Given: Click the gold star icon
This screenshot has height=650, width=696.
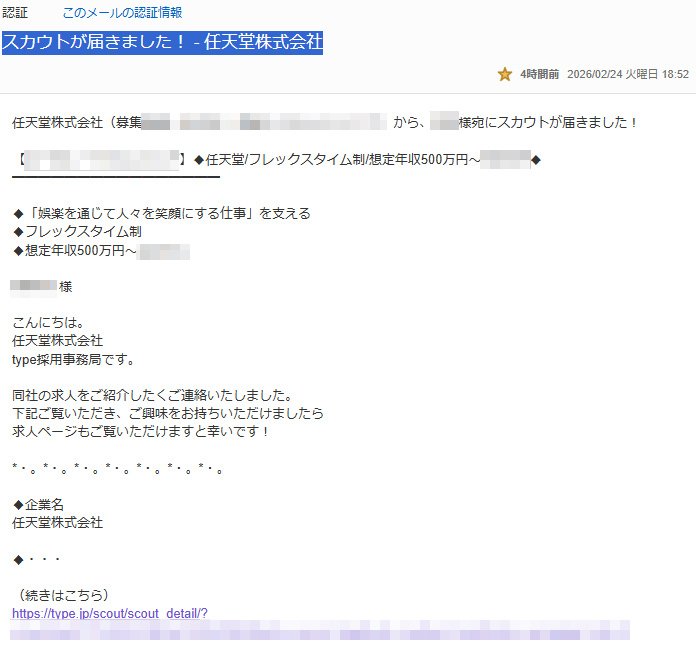Looking at the screenshot, I should point(505,74).
